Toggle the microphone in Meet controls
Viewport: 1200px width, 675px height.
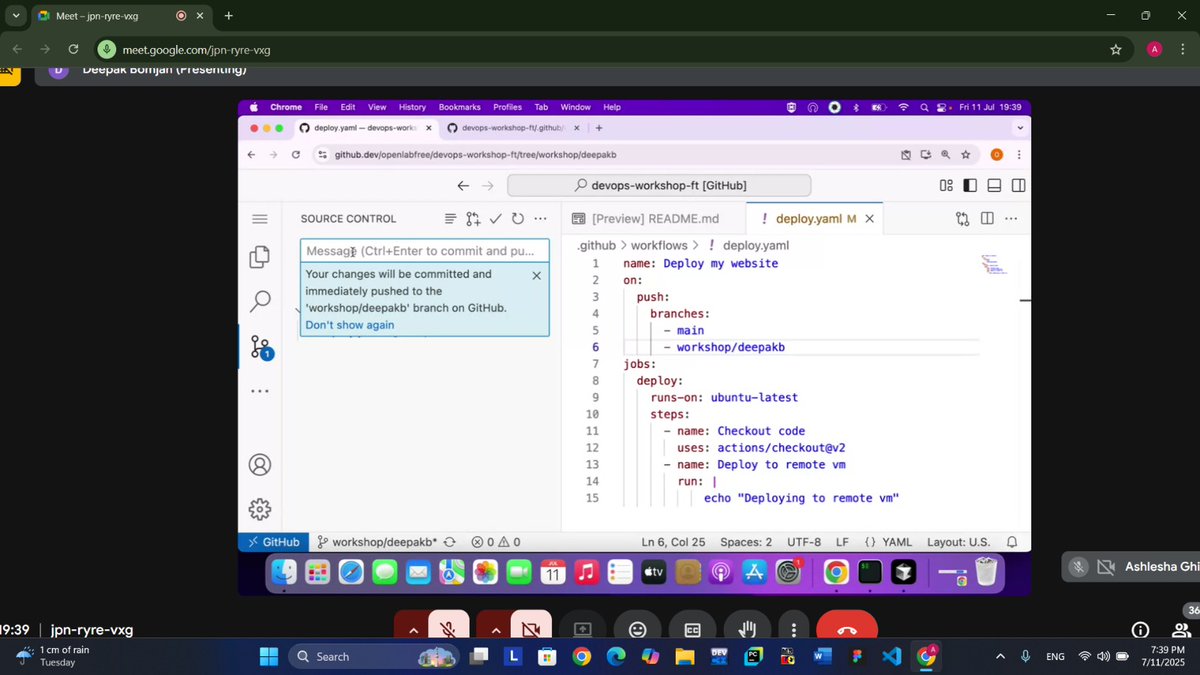tap(450, 629)
